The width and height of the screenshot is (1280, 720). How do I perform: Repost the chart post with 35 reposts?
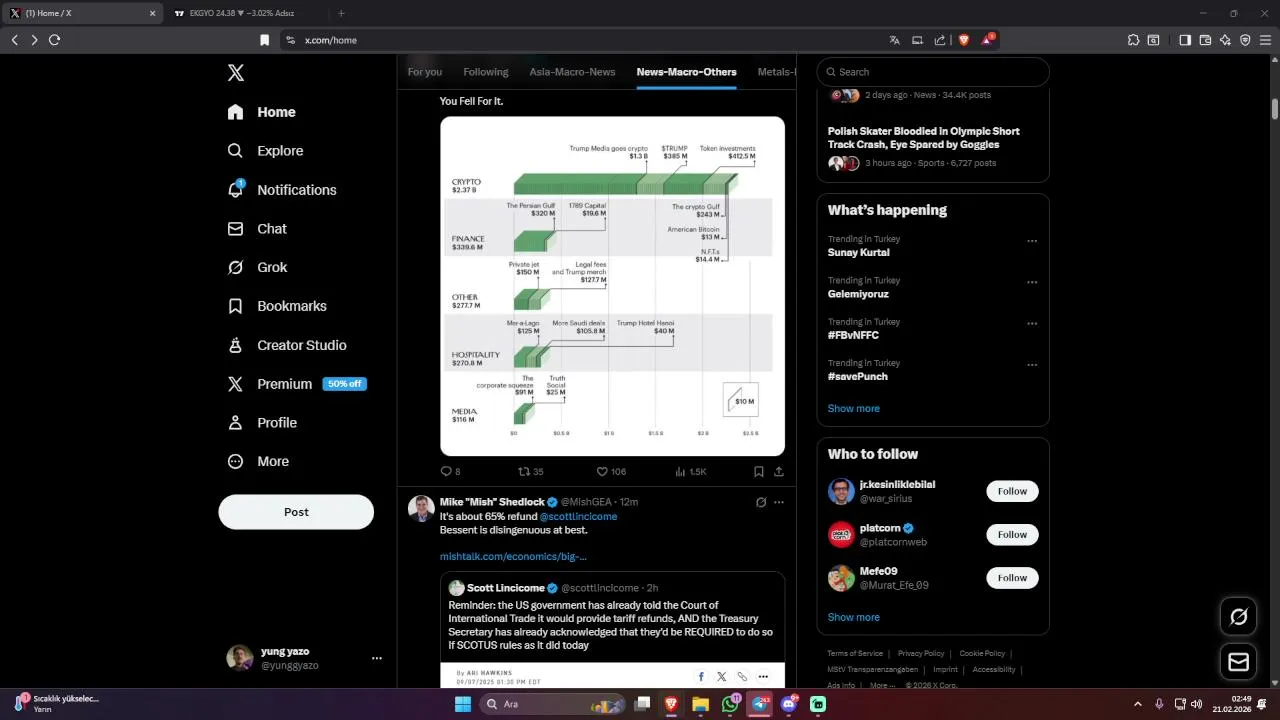coord(530,471)
